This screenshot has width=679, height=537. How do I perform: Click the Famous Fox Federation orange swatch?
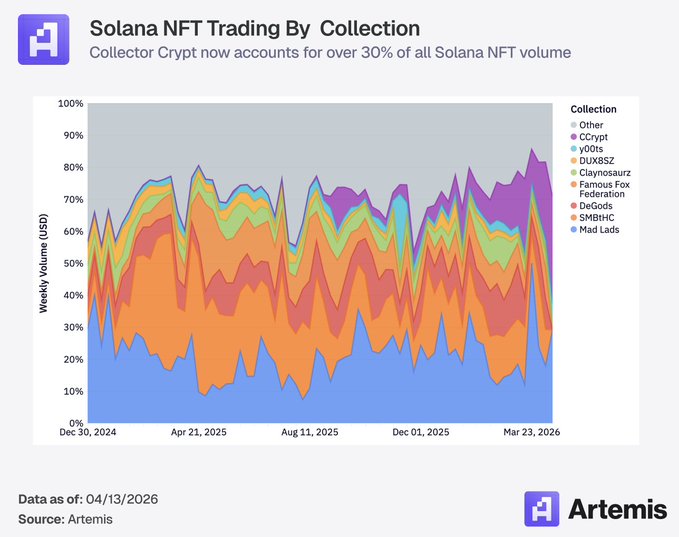(573, 185)
